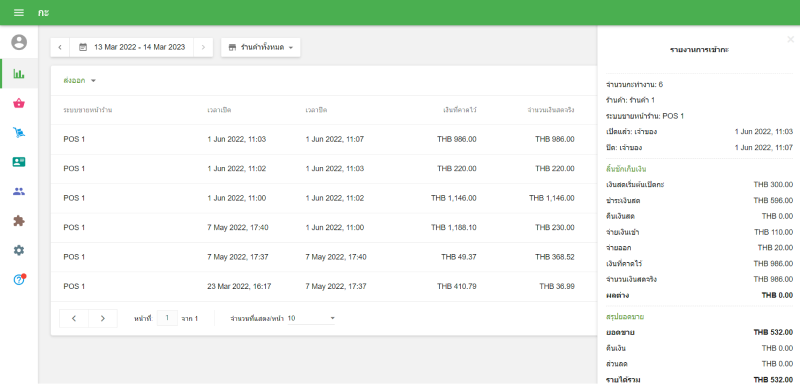
Task: Open the customers people icon
Action: (19, 192)
